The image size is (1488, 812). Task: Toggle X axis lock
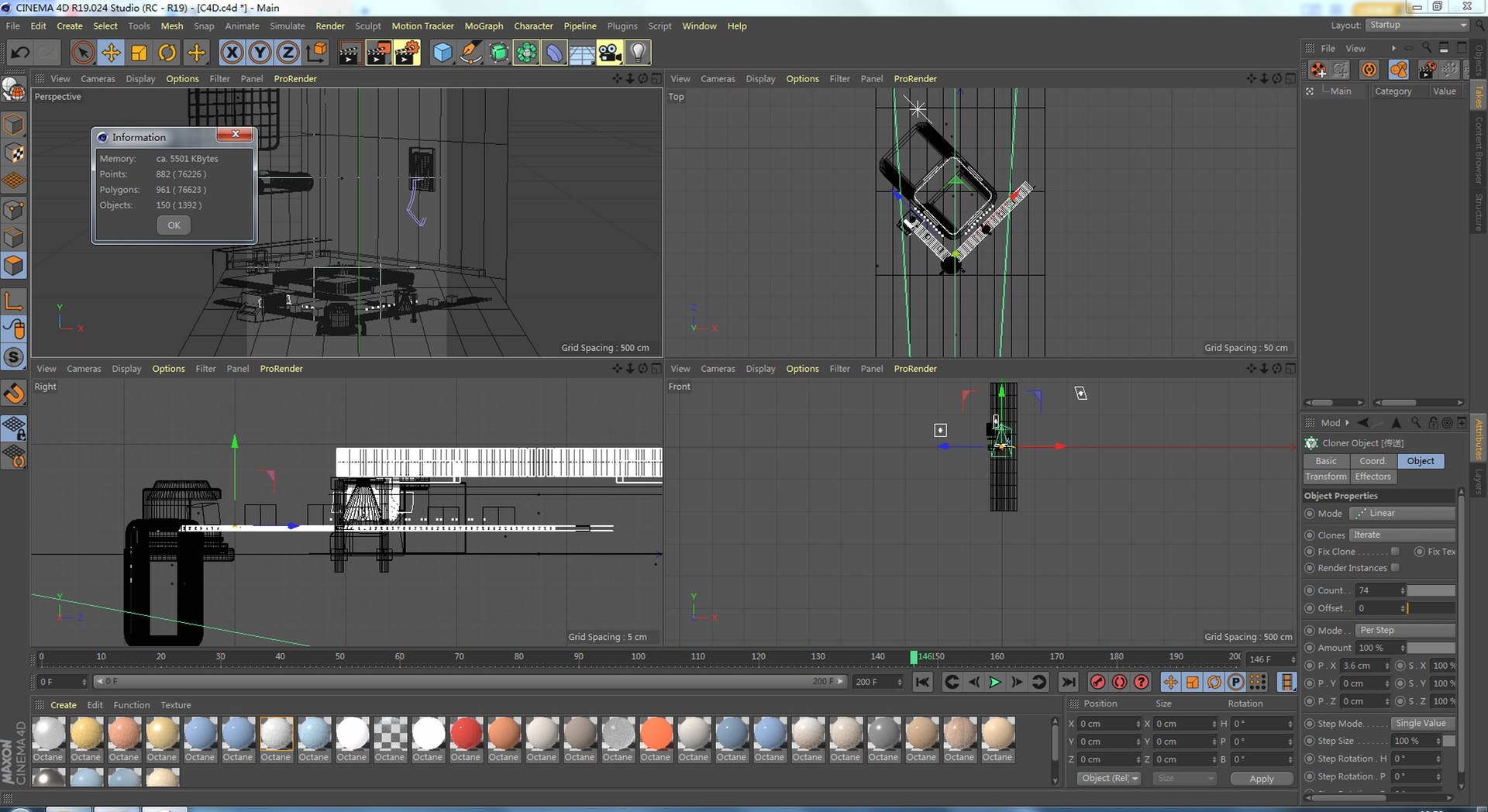[x=232, y=53]
